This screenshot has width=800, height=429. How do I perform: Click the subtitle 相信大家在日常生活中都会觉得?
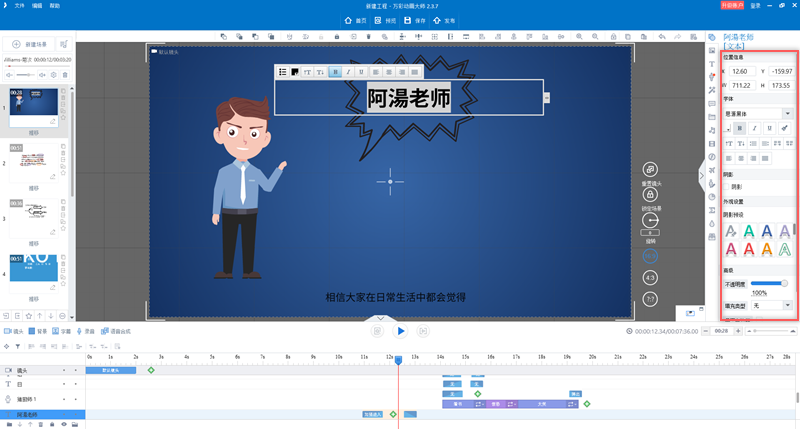(x=395, y=297)
